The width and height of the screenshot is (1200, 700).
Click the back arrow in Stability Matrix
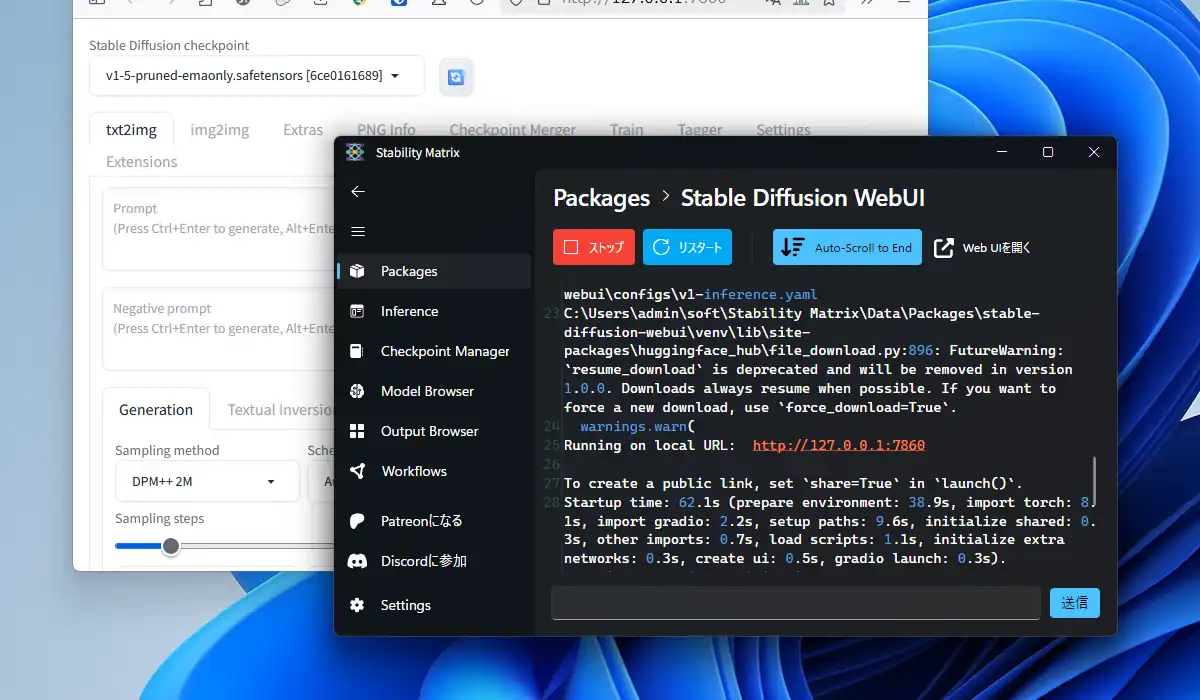pyautogui.click(x=358, y=191)
